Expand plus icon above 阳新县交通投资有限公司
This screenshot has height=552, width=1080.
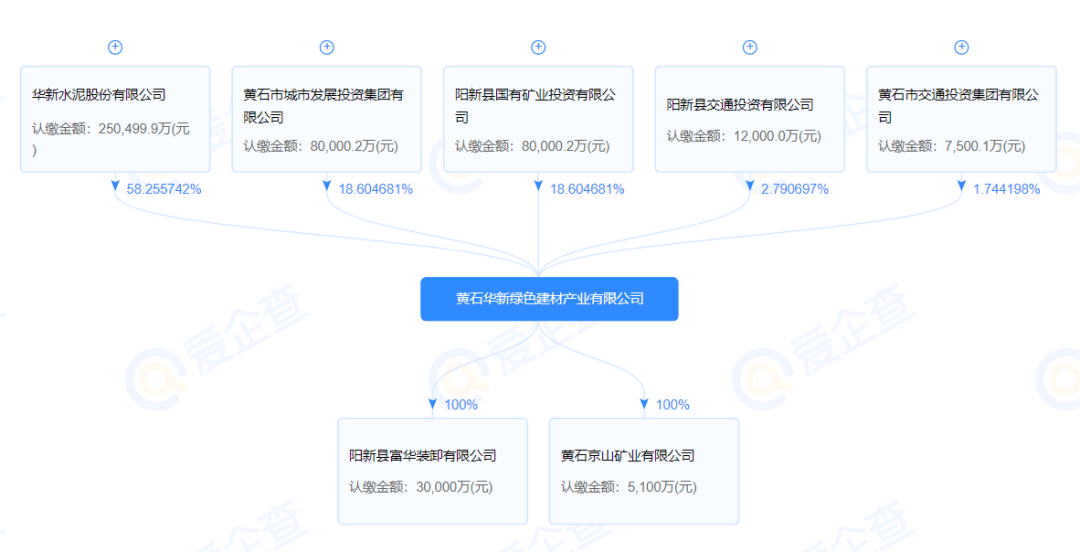(x=750, y=47)
